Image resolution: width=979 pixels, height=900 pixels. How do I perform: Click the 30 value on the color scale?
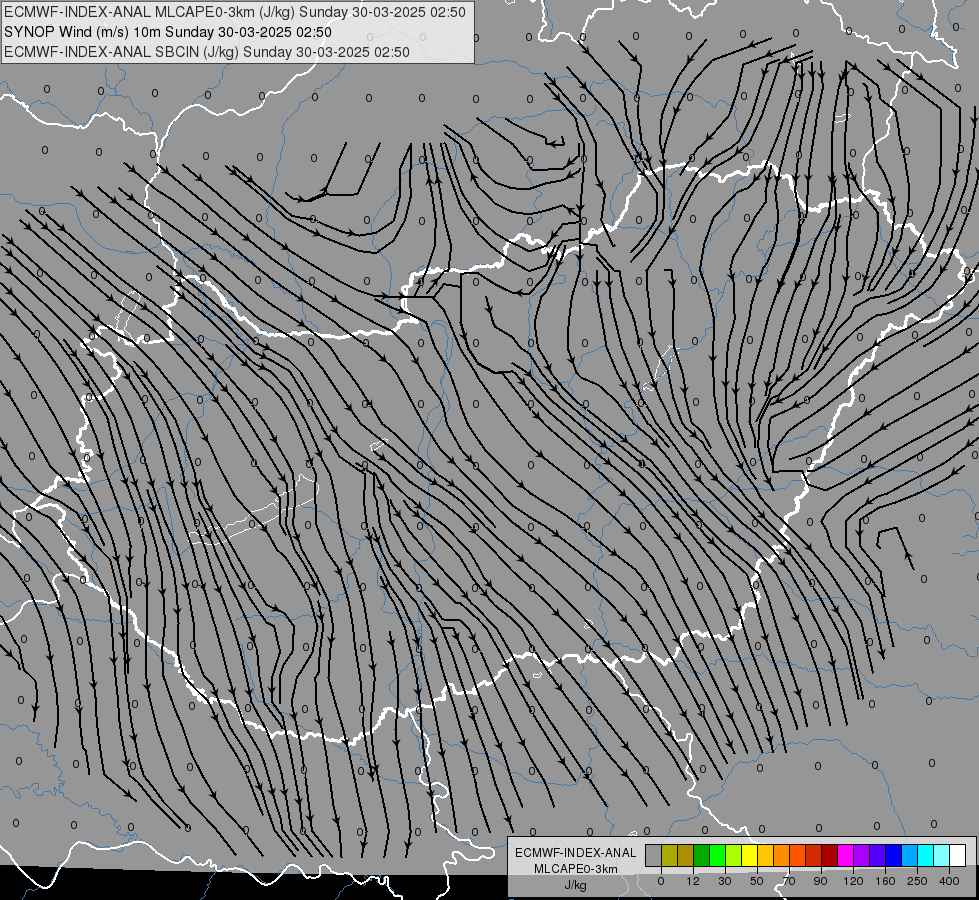pos(725,881)
